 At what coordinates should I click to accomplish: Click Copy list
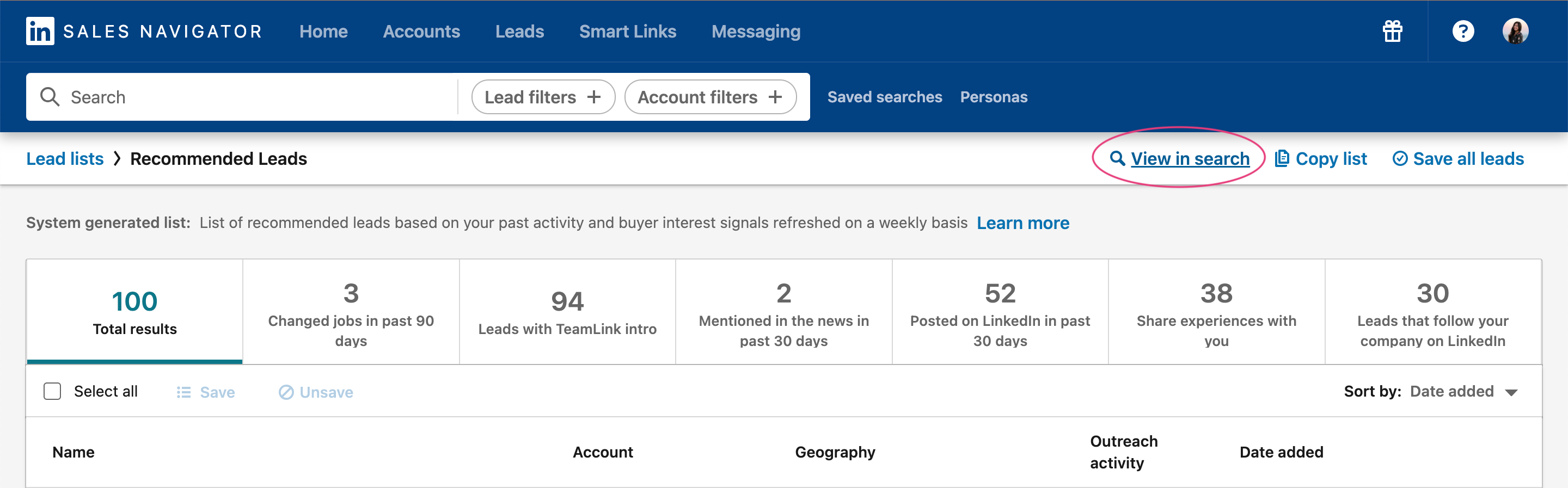(1321, 159)
